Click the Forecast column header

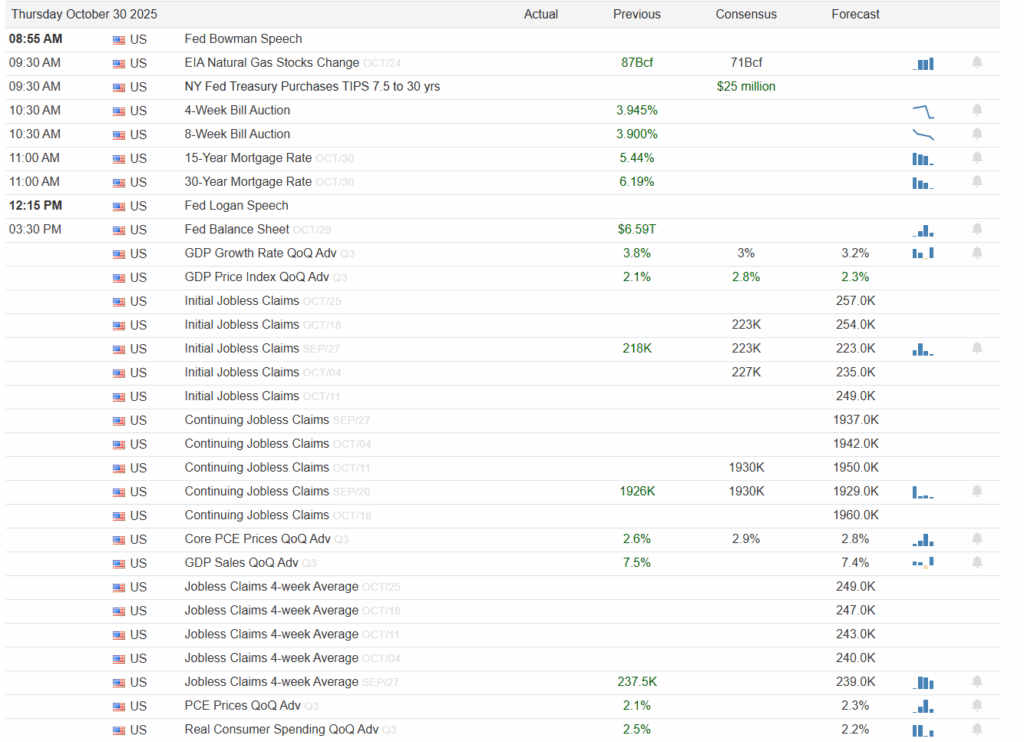[x=855, y=15]
